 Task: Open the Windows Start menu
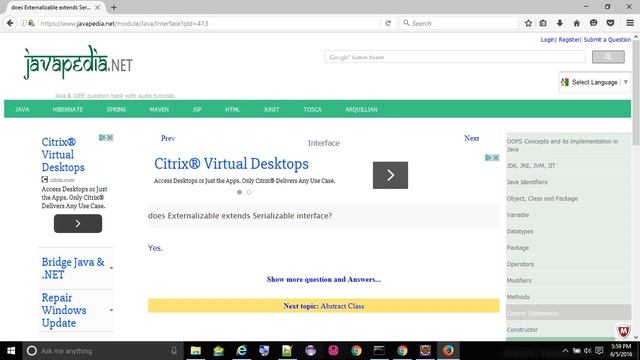pos(11,351)
